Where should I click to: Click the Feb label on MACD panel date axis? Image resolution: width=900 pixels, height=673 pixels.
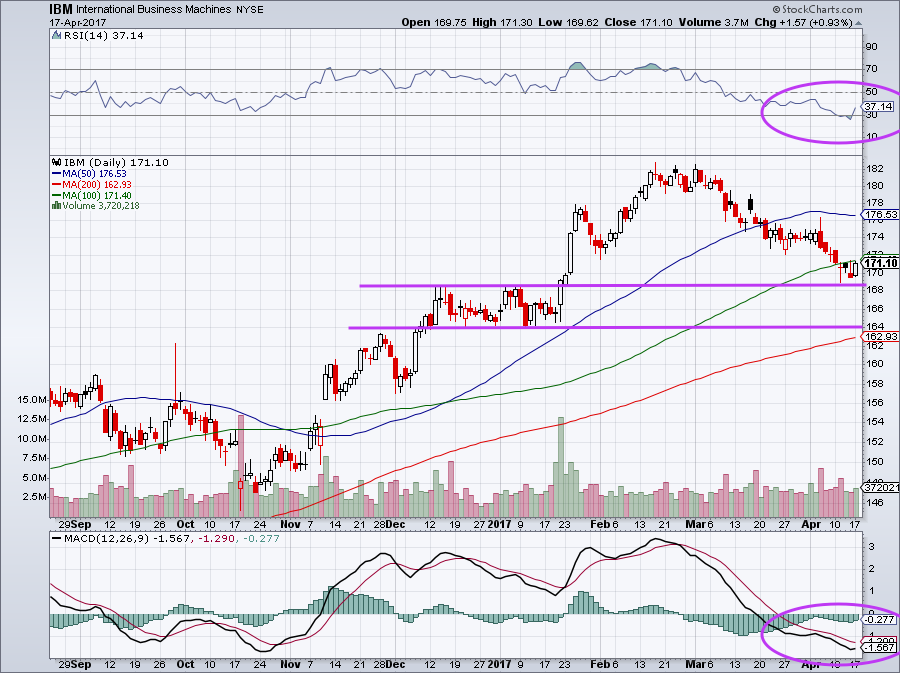600,664
